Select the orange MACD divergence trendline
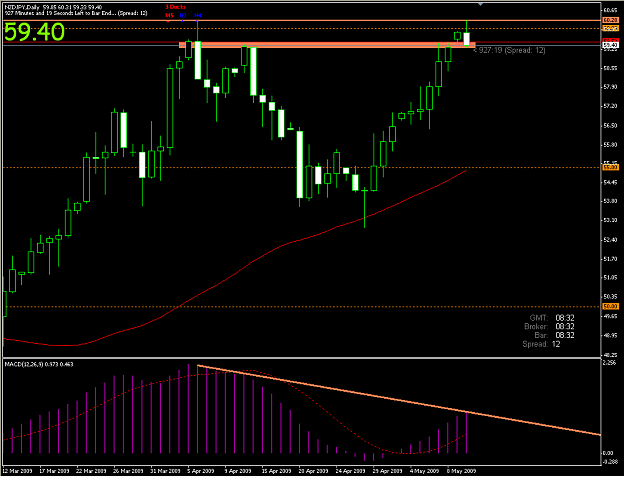Screen dimensions: 625x477 point(399,400)
